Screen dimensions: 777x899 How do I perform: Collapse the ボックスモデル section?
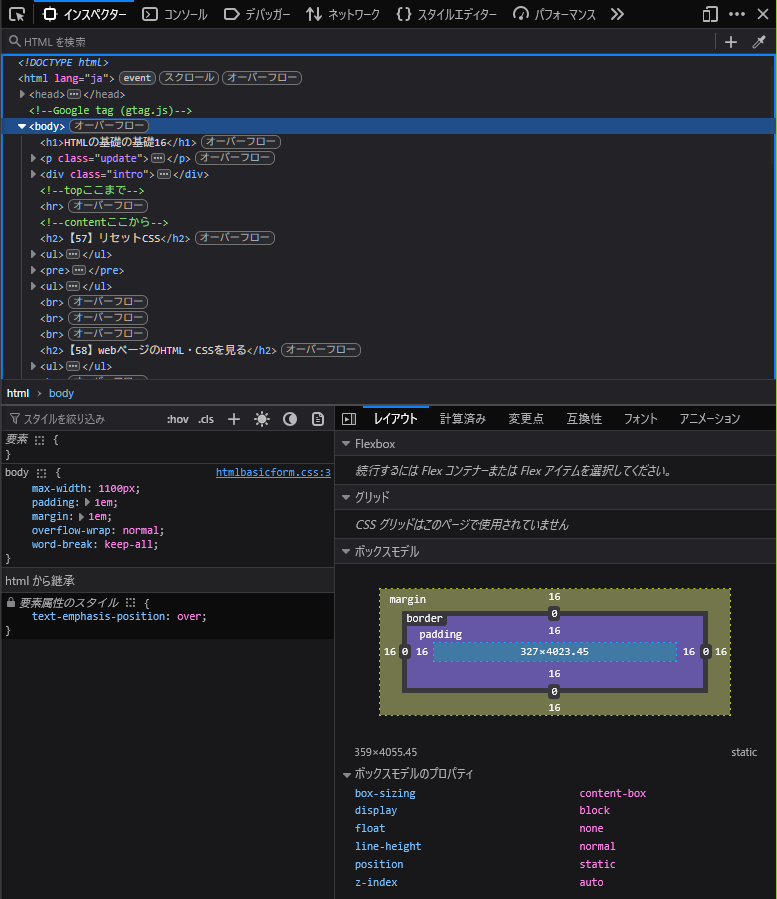[346, 552]
